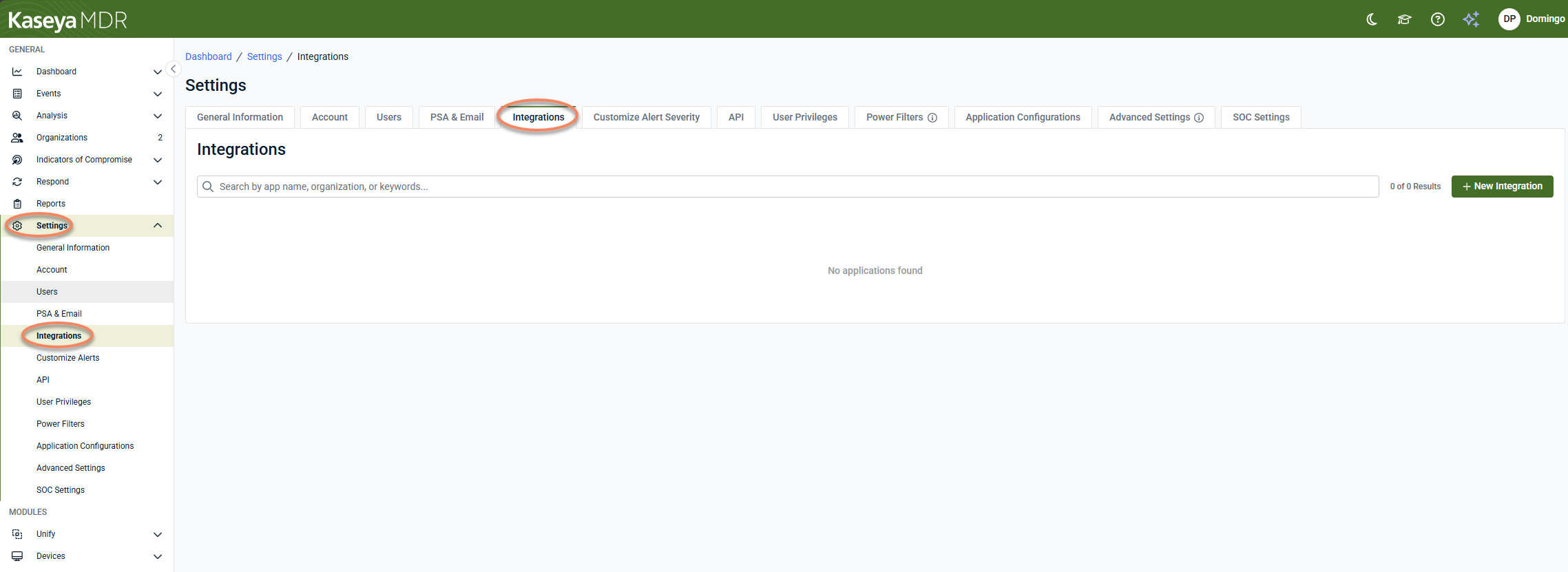This screenshot has height=572, width=1568.
Task: Expand the Dashboard menu chevron
Action: coord(158,72)
